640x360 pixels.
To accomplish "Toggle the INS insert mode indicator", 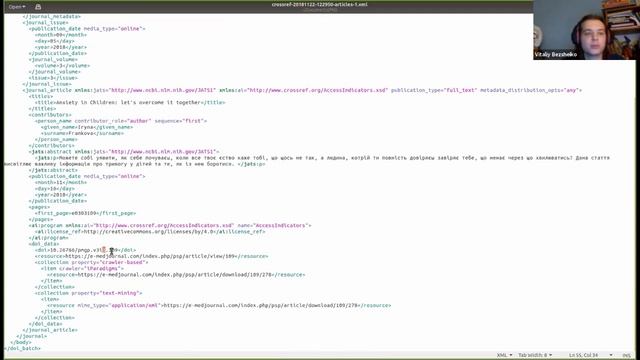I will [627, 355].
